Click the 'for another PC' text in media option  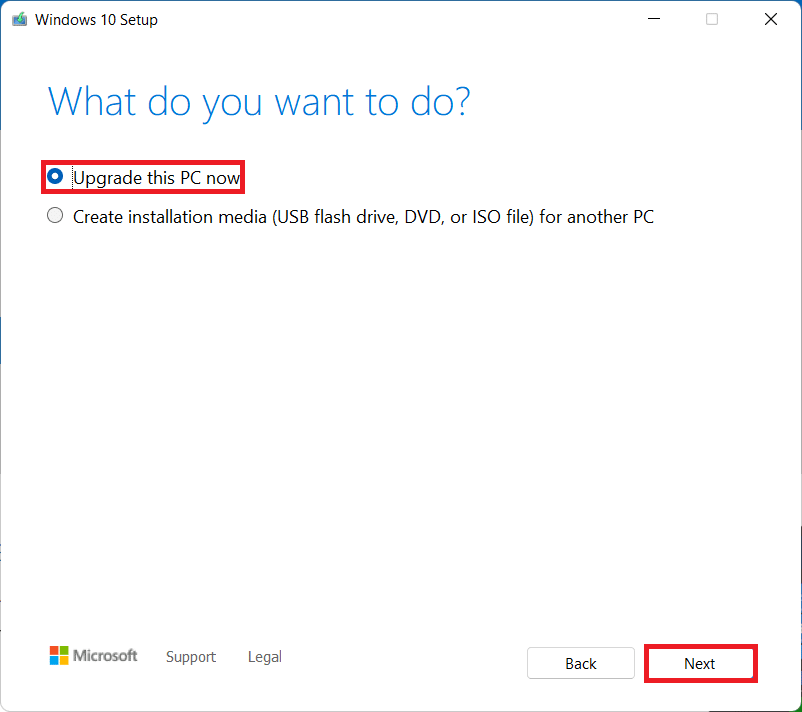[596, 216]
